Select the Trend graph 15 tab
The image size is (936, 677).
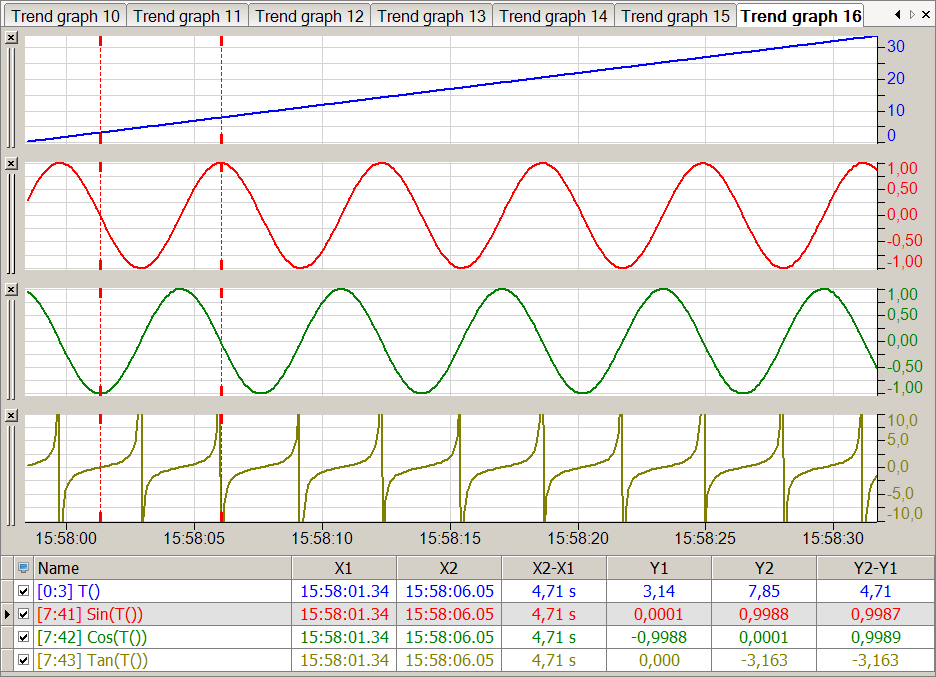pyautogui.click(x=675, y=16)
